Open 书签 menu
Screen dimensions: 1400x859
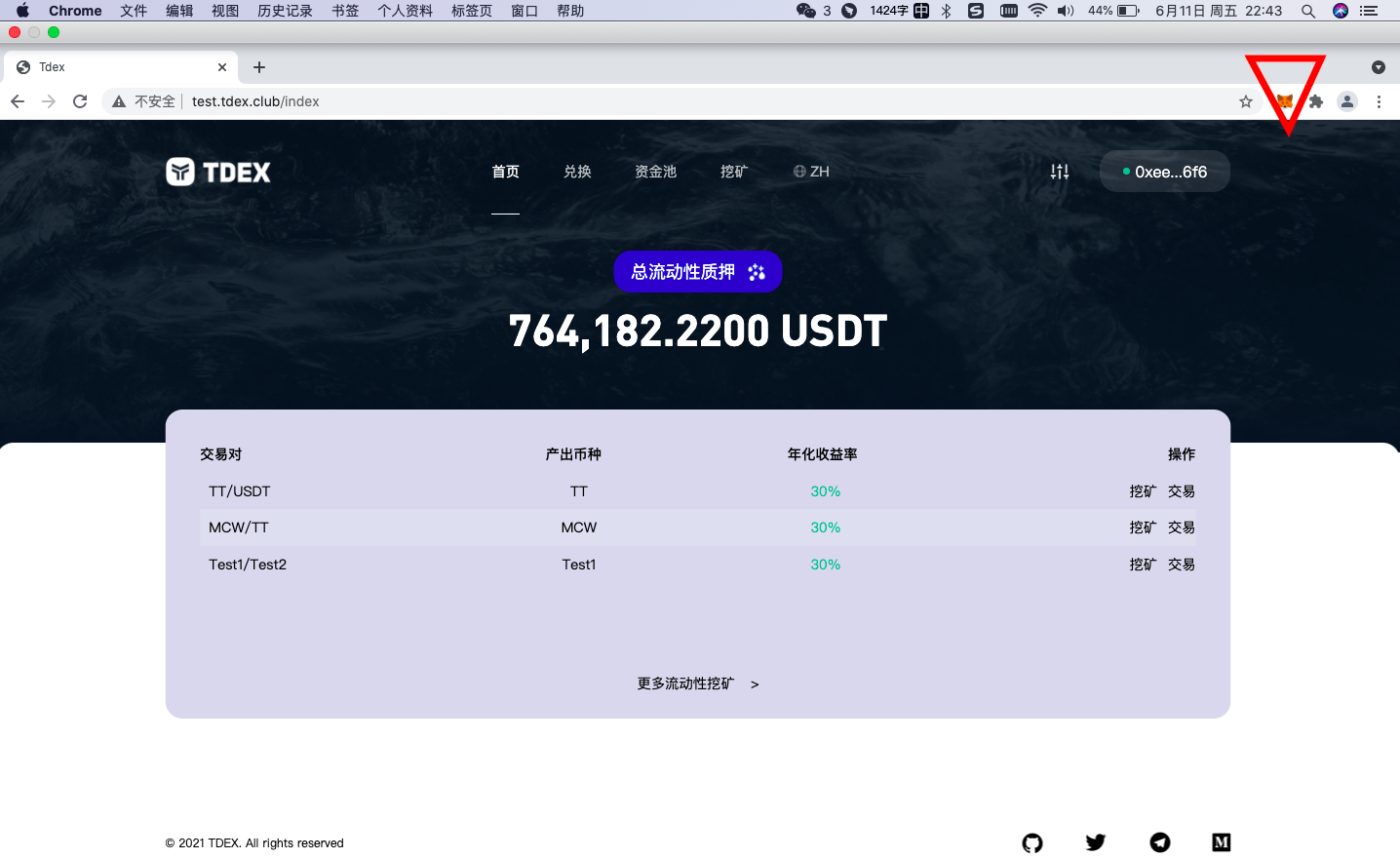point(345,11)
